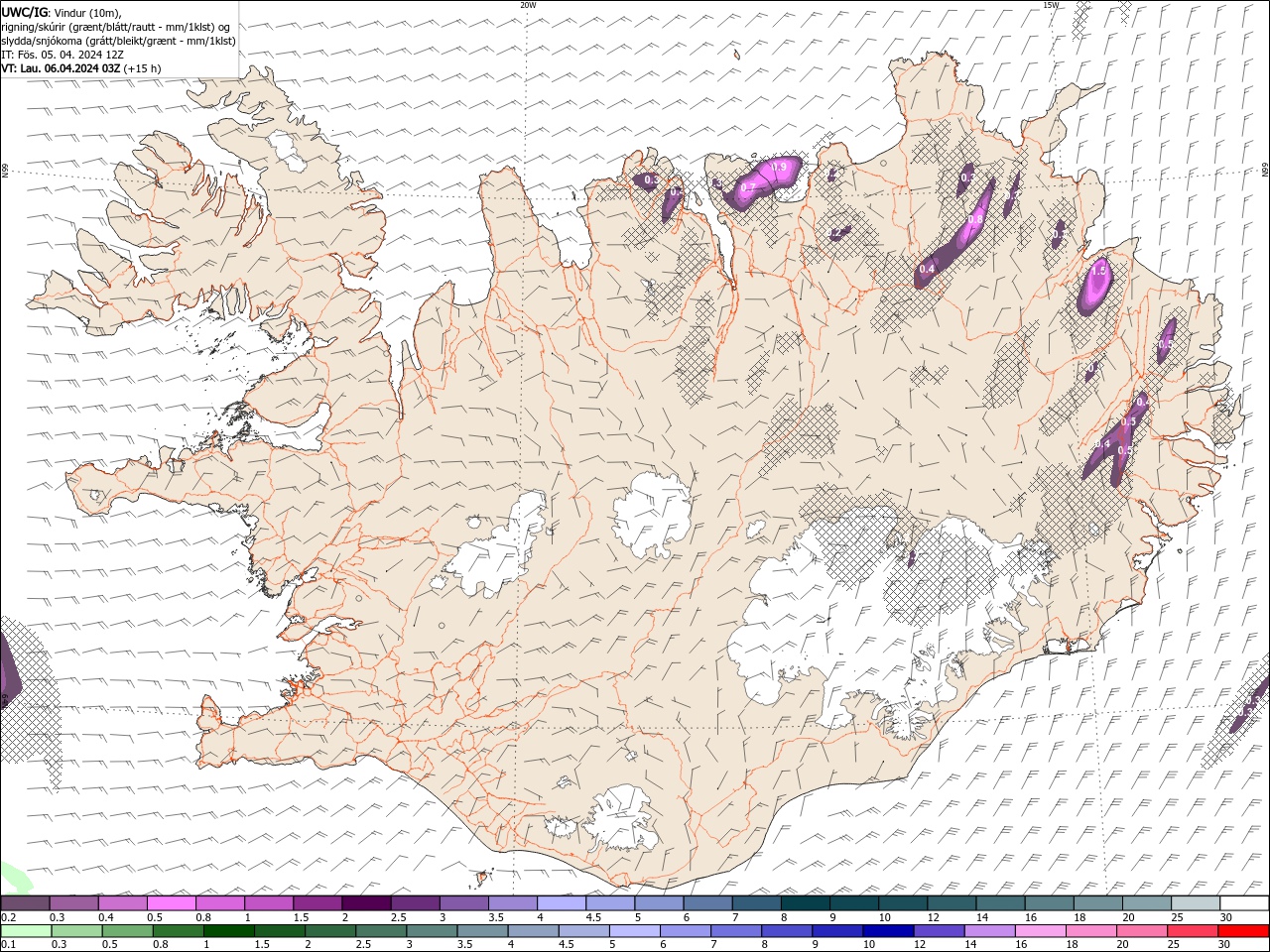Screen dimensions: 1270x952
Task: Click the snow scale number '16' label
Action: (1032, 917)
